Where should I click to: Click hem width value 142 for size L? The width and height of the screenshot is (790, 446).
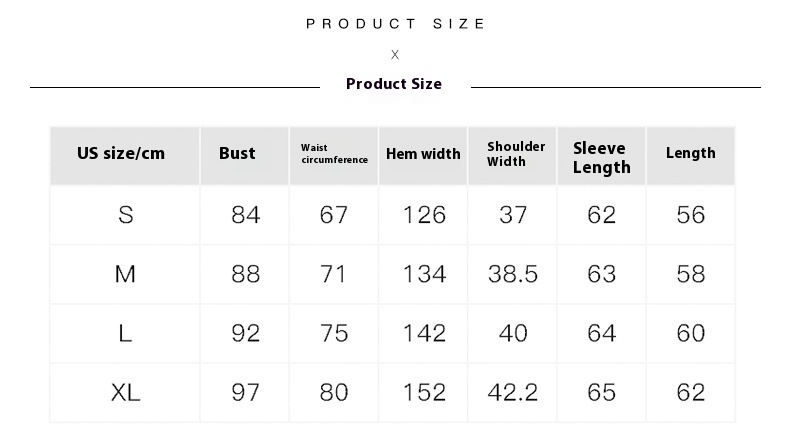pos(424,333)
